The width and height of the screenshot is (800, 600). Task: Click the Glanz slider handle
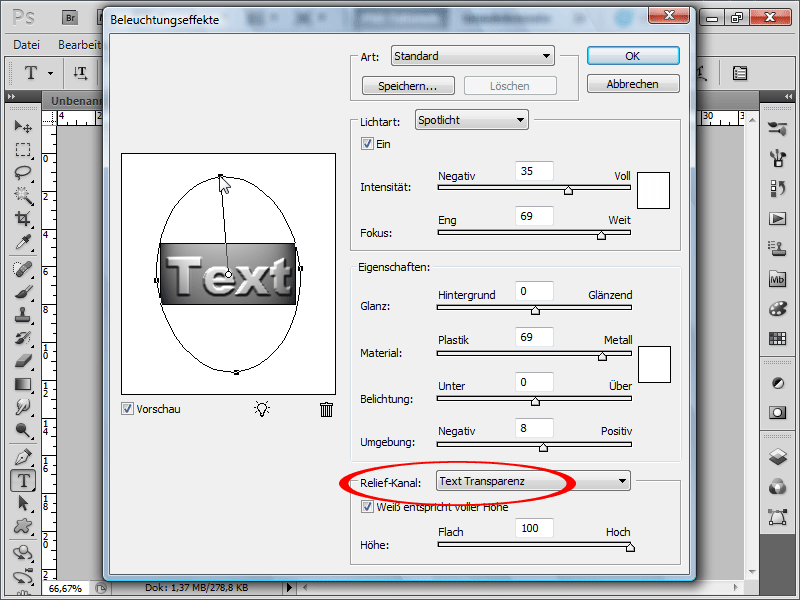[x=535, y=310]
